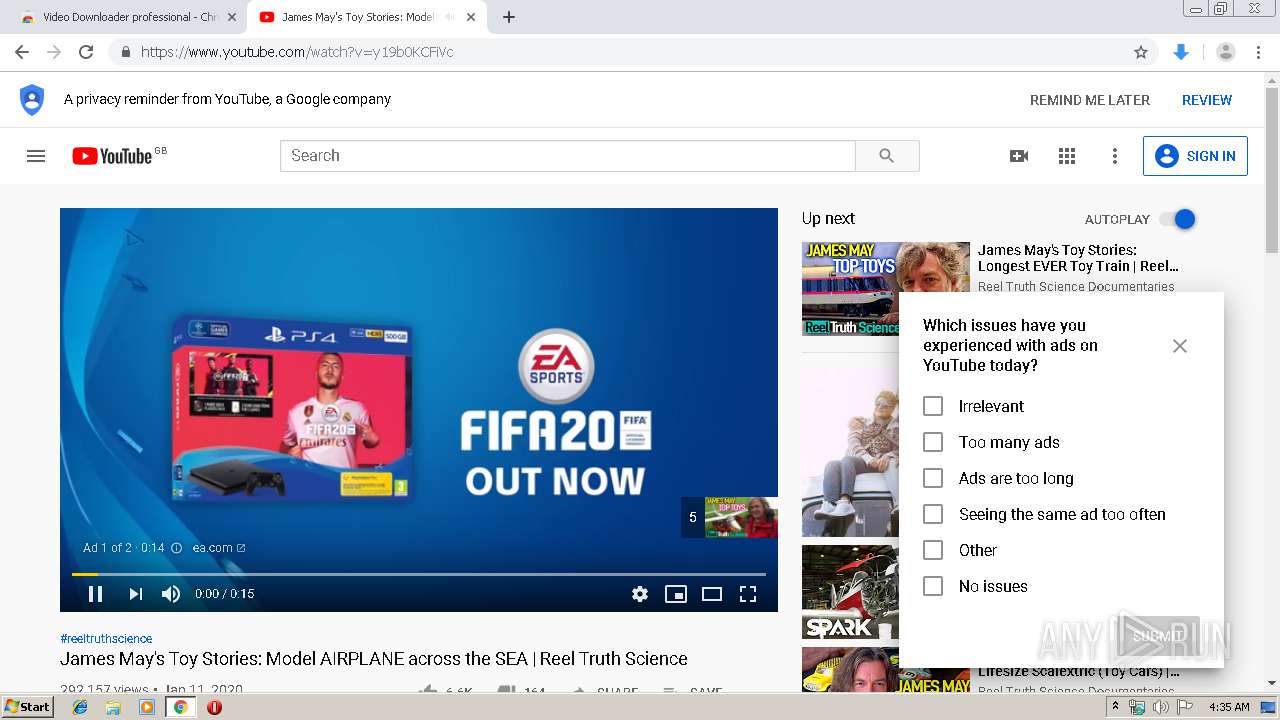Click the ad info icon next to 0:14

[177, 548]
